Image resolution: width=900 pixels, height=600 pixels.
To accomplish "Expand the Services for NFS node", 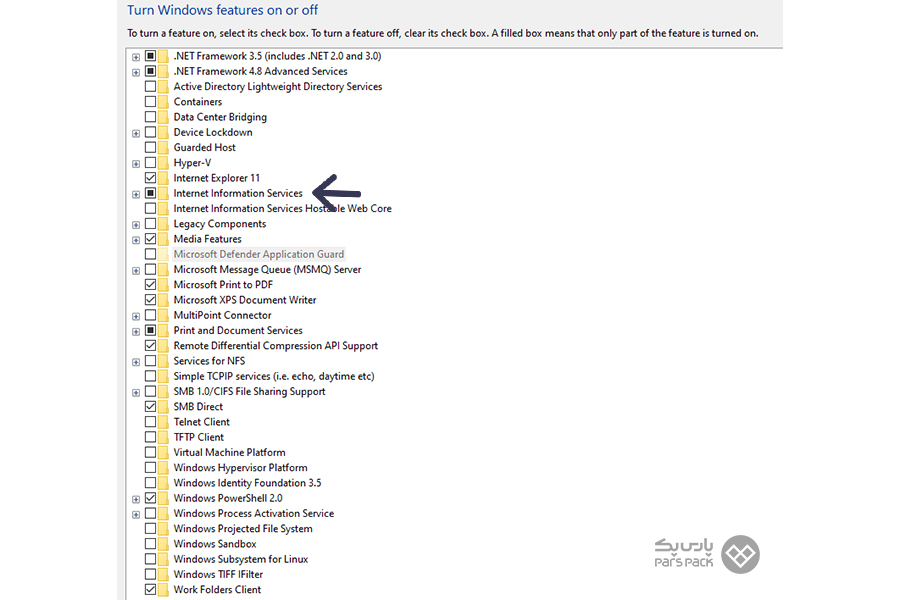I will pyautogui.click(x=136, y=362).
